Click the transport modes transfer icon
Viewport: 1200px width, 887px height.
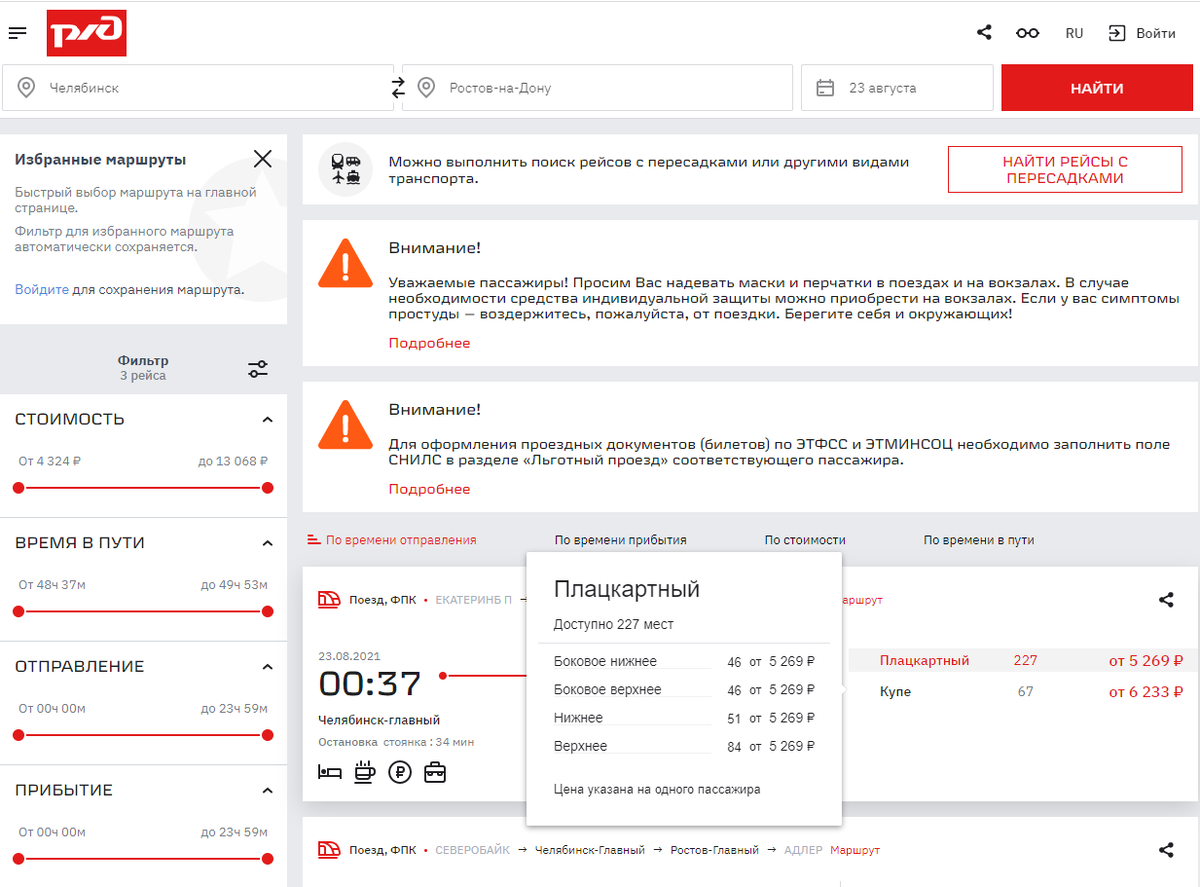(345, 169)
